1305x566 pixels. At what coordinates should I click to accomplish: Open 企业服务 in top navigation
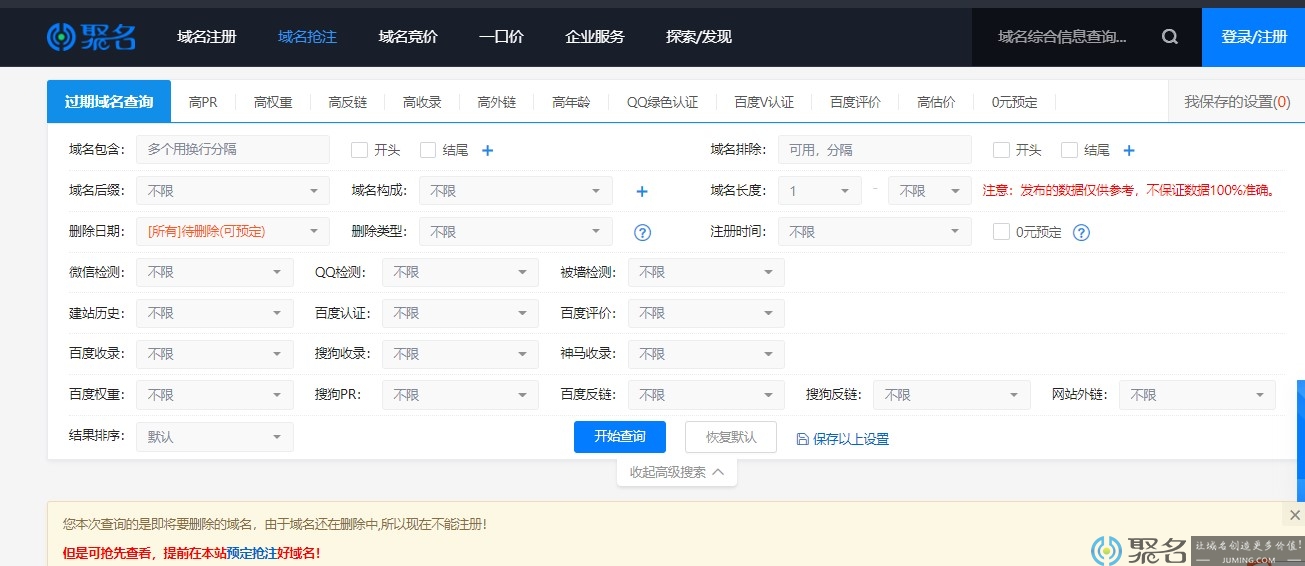[595, 37]
